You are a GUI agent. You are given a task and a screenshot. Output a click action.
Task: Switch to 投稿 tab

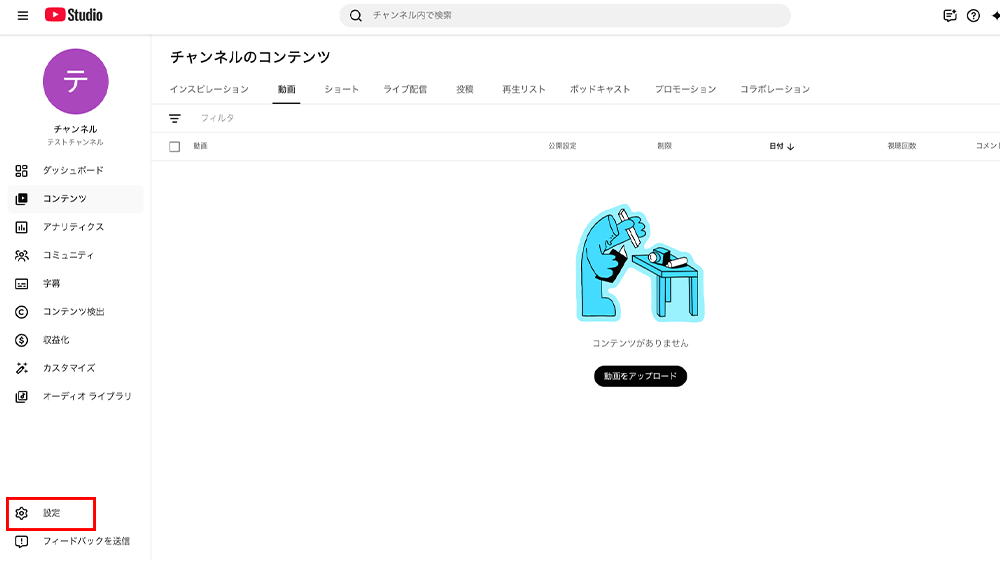pos(465,89)
